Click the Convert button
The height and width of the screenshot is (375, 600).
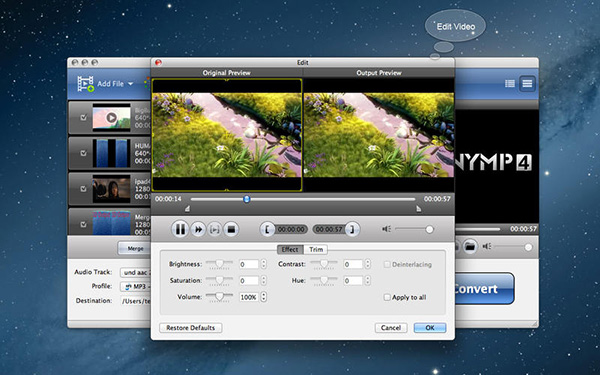pyautogui.click(x=484, y=289)
